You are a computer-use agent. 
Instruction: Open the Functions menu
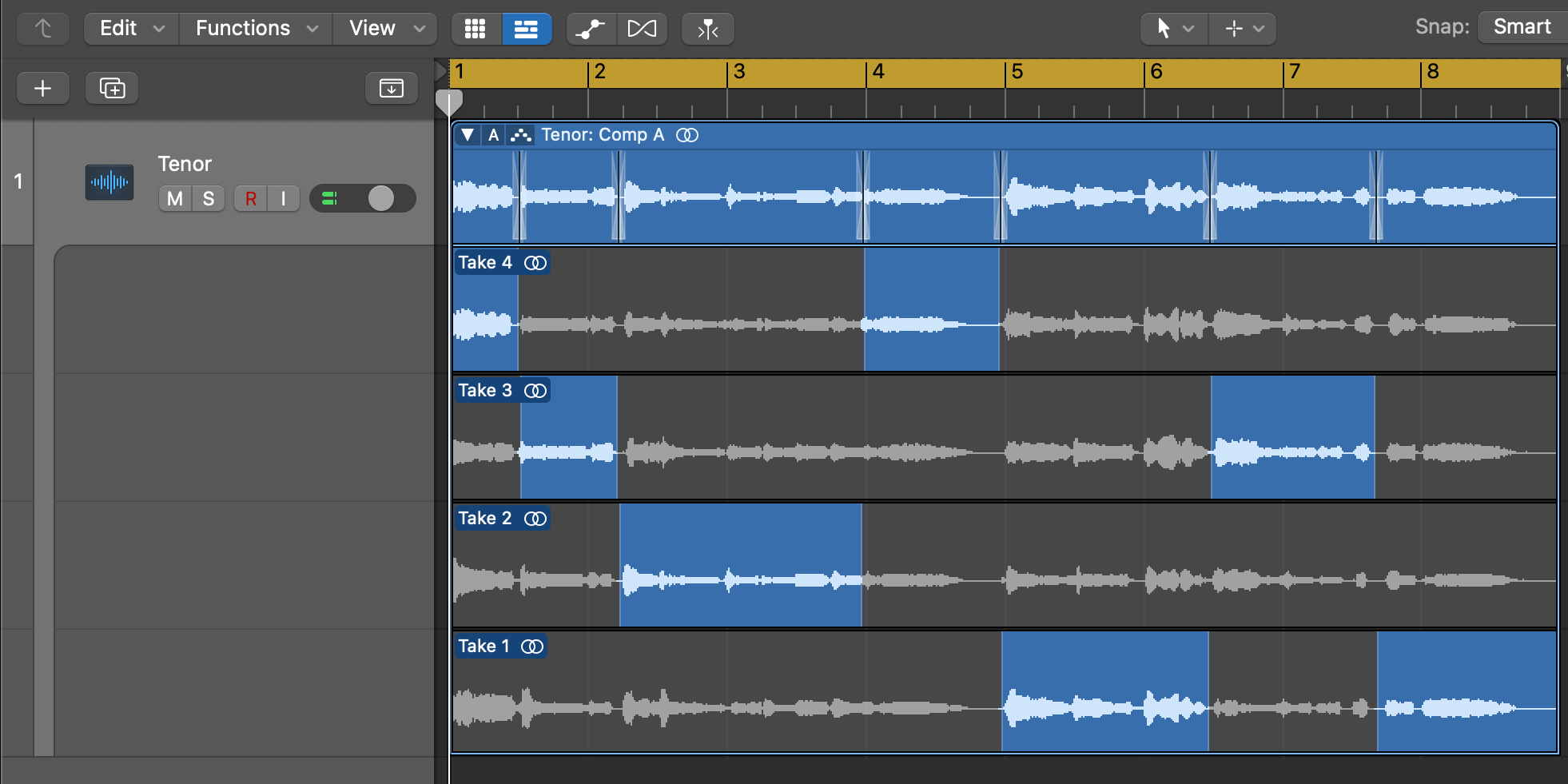pyautogui.click(x=256, y=29)
